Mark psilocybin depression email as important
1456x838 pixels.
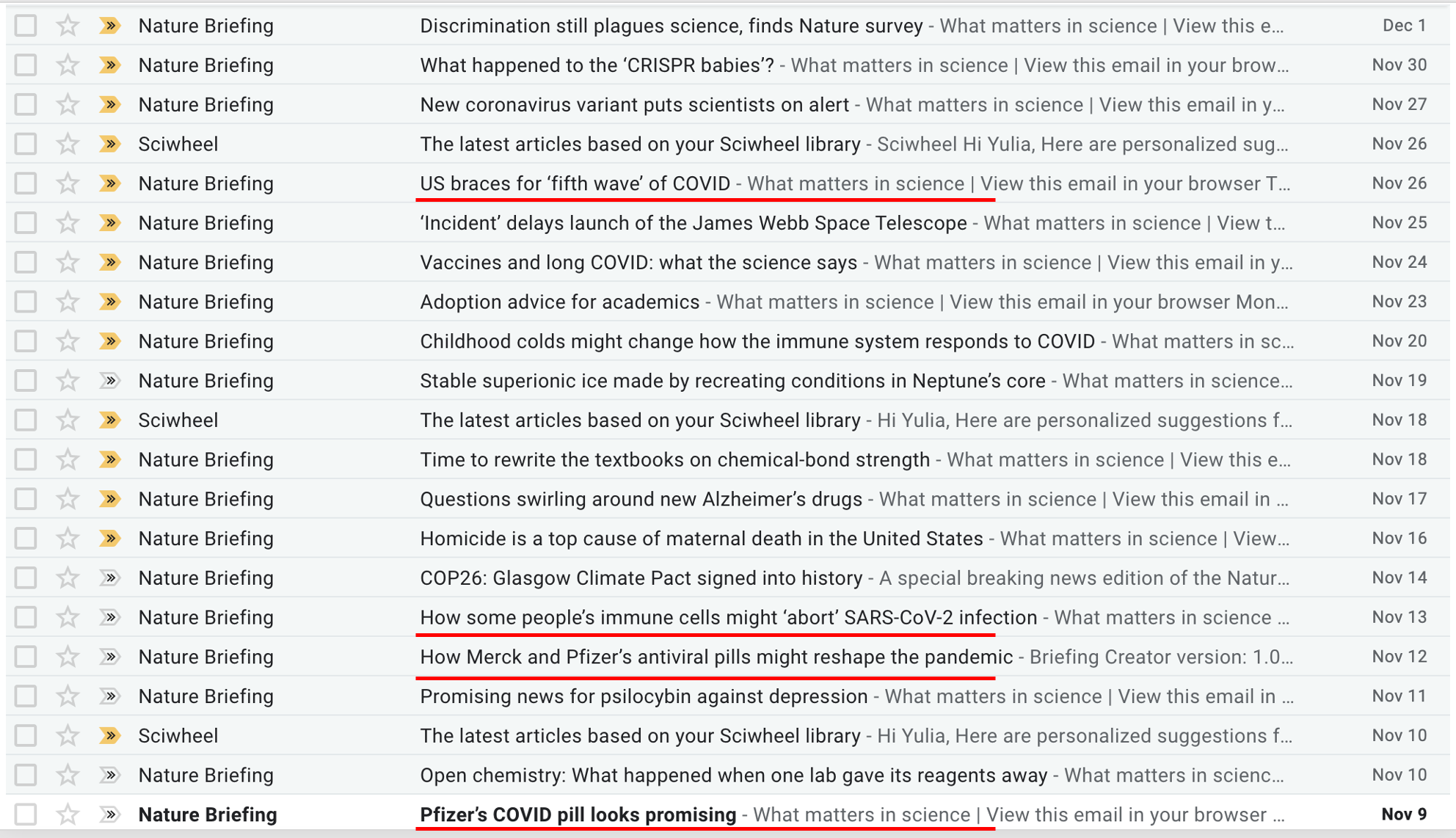[x=110, y=696]
